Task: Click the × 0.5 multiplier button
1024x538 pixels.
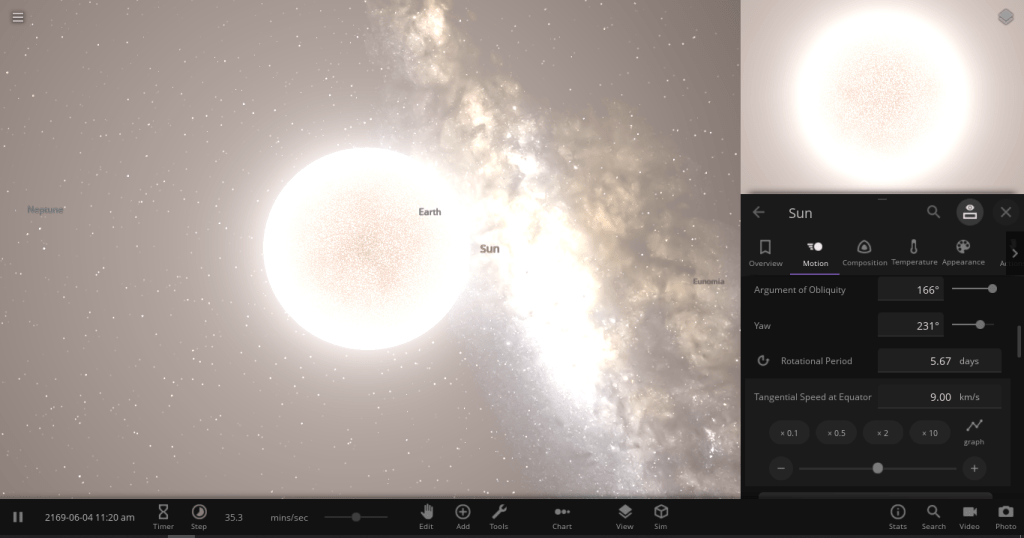Action: point(837,433)
